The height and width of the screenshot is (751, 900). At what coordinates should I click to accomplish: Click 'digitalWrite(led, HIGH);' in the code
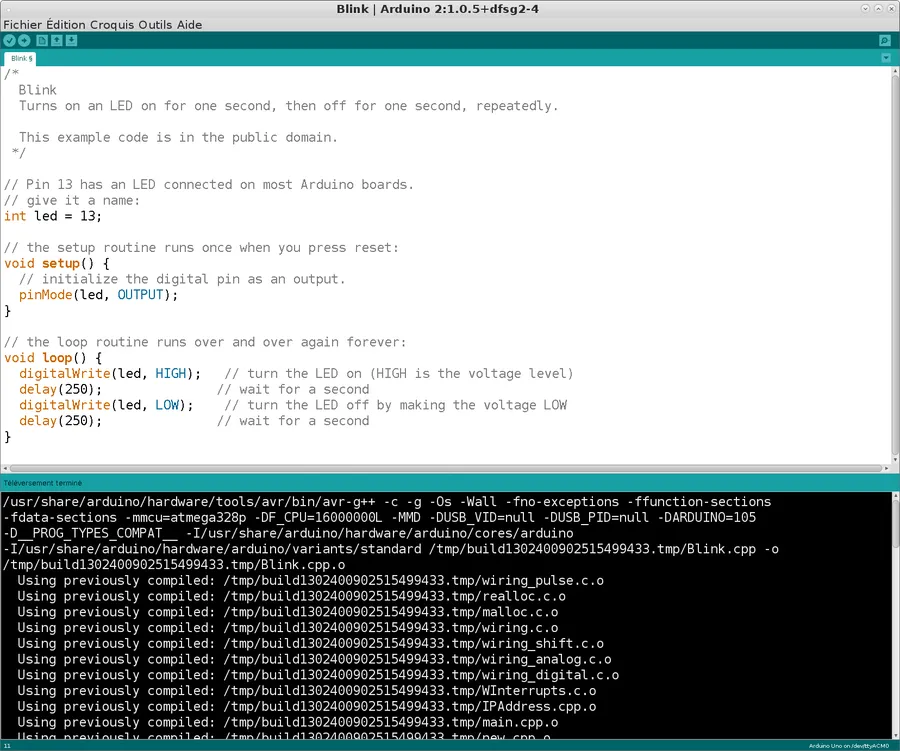point(110,374)
